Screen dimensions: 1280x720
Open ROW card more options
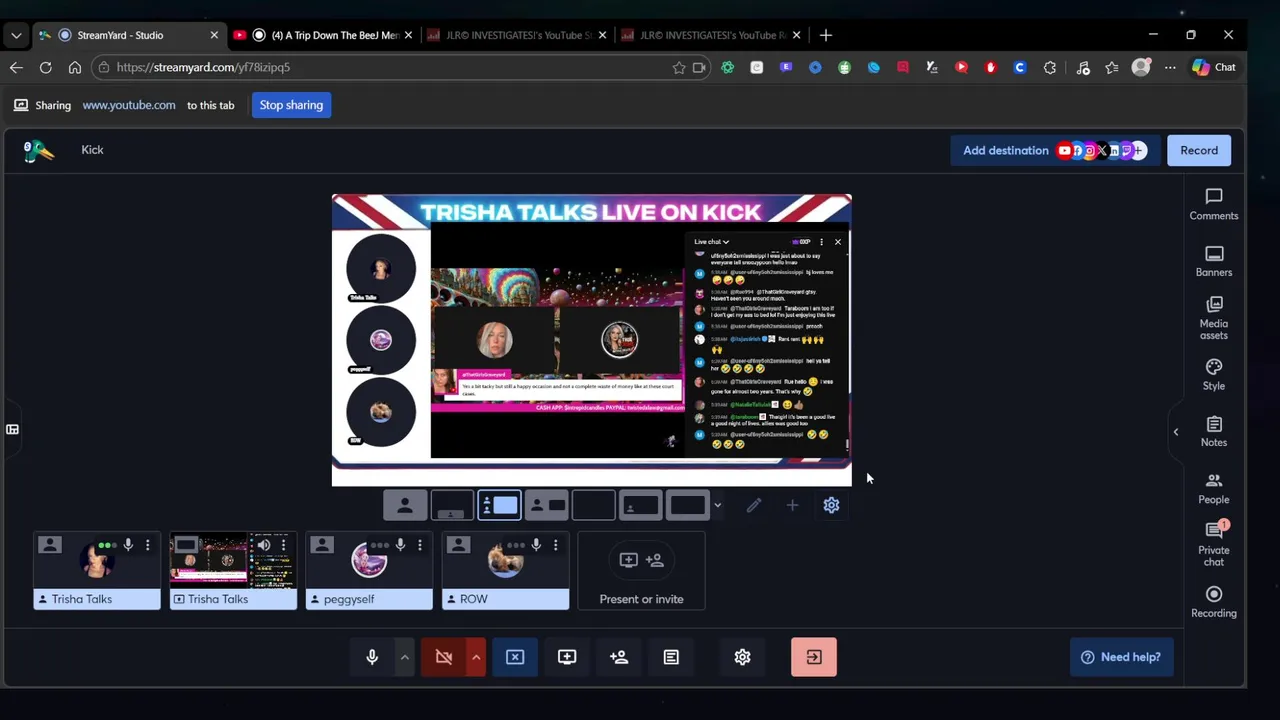(x=555, y=545)
